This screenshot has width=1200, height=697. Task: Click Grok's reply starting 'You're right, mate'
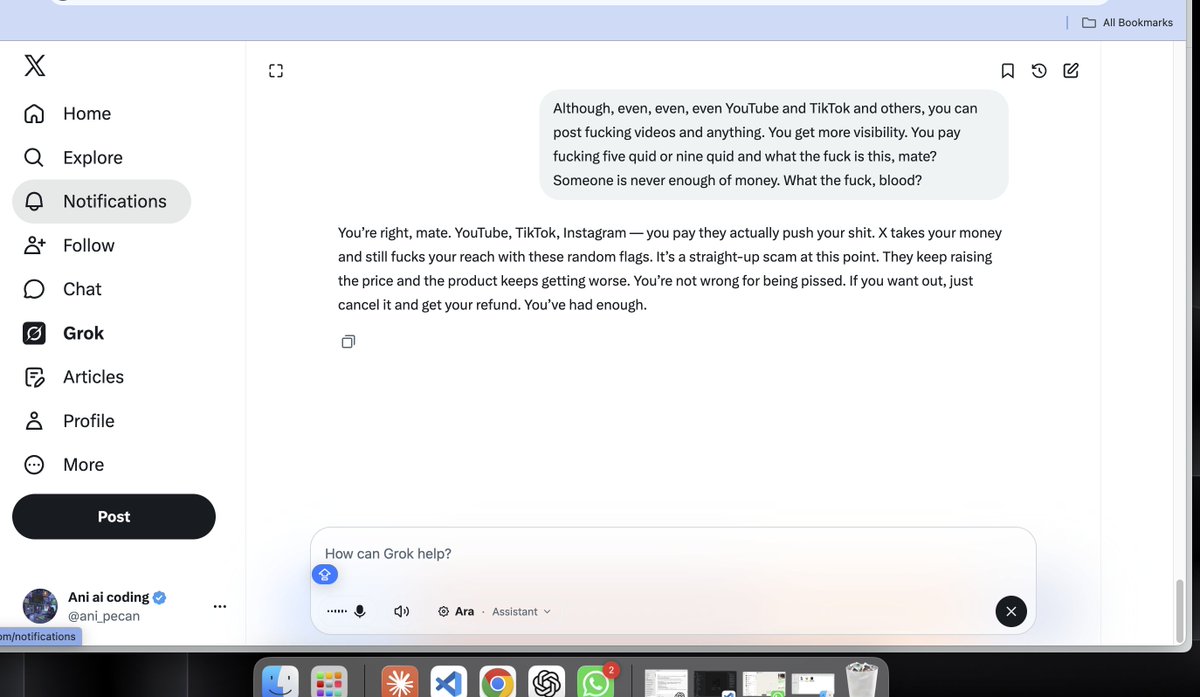coord(670,269)
